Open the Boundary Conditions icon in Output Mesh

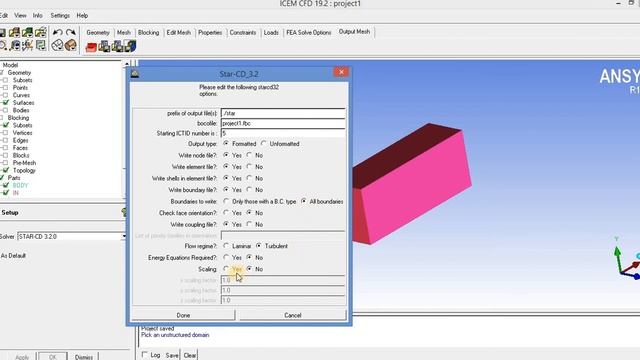click(104, 46)
